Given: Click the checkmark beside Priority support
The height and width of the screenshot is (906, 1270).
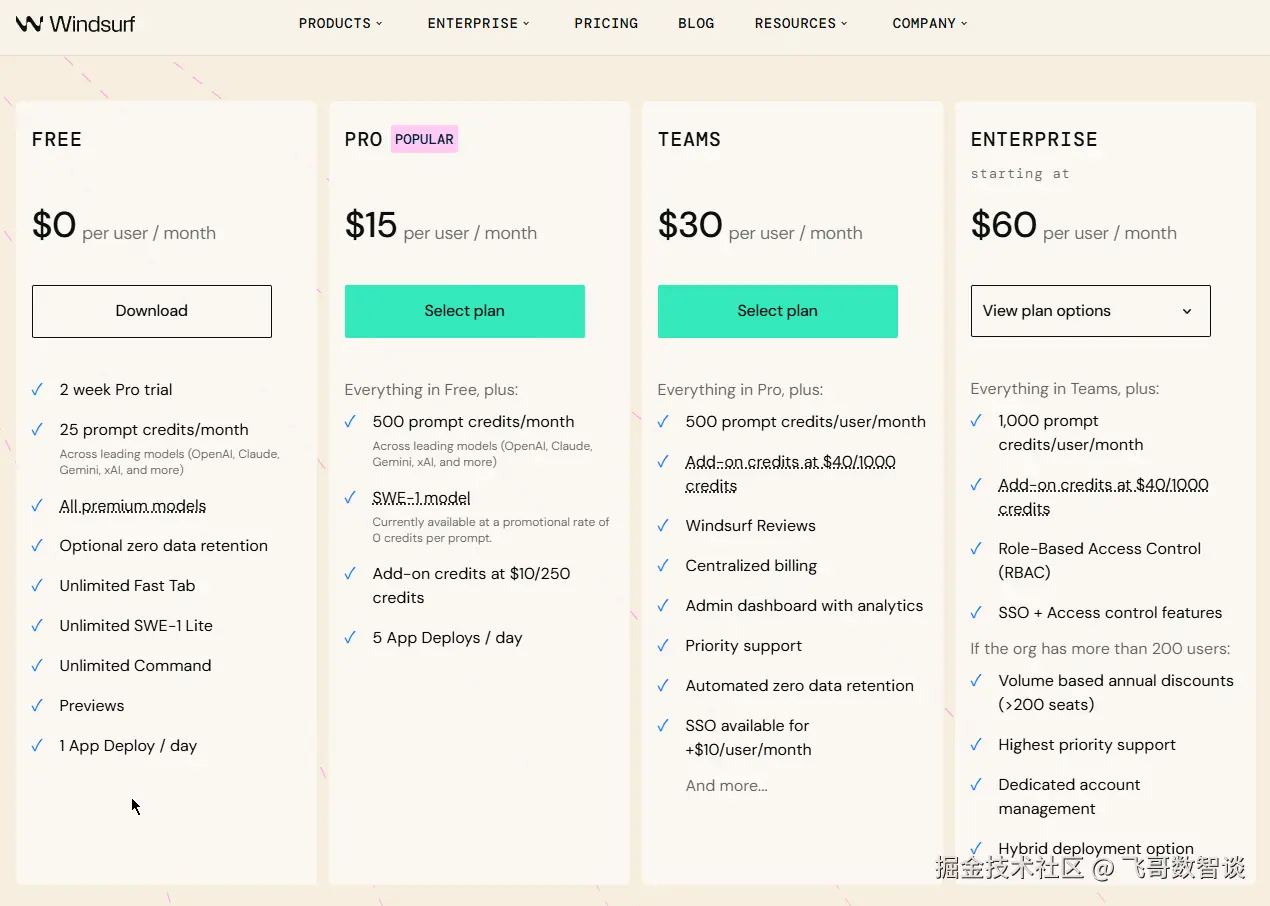Looking at the screenshot, I should click(663, 646).
